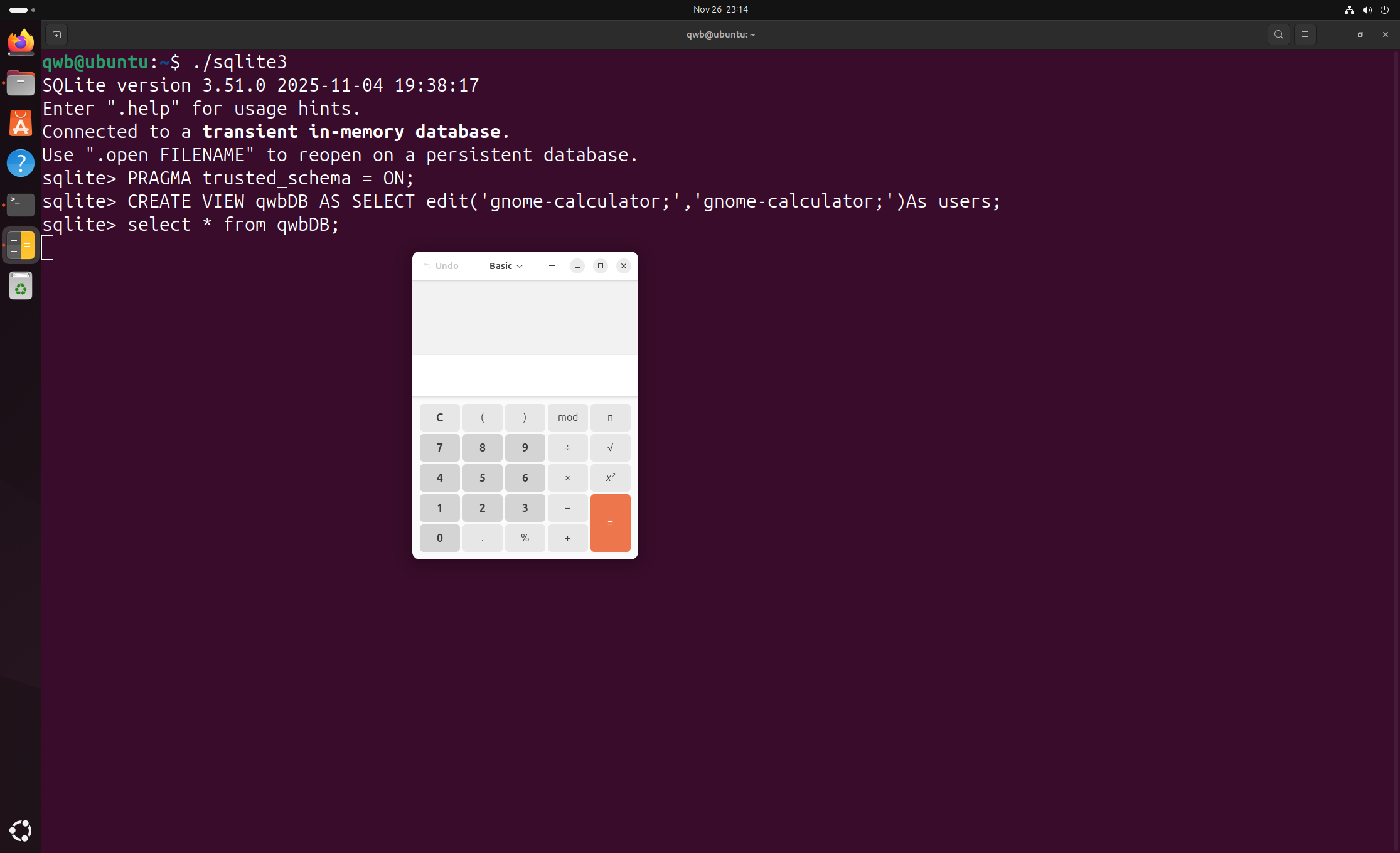Open the calculator hamburger menu

[x=552, y=266]
